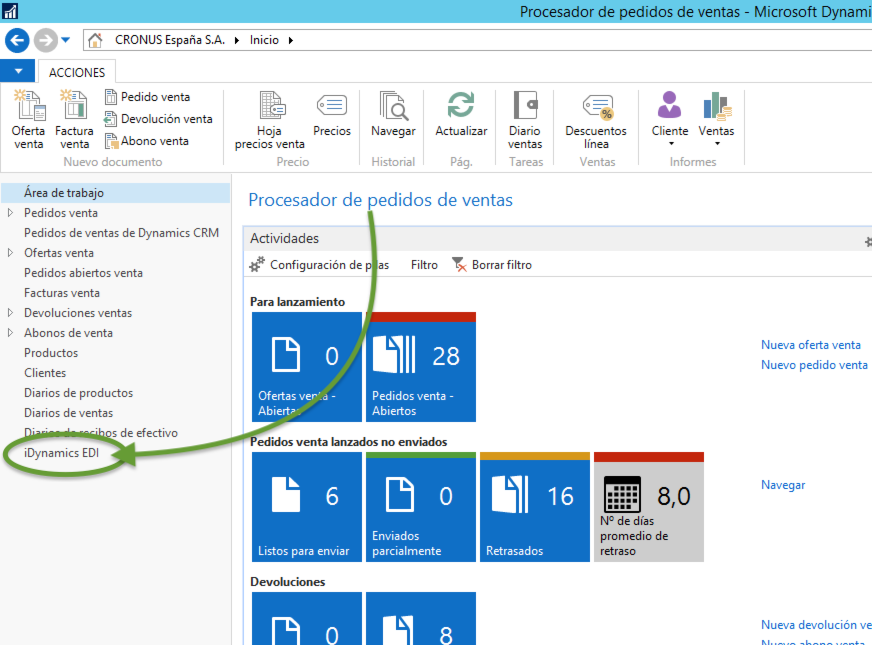872x645 pixels.
Task: Open Hoja precios venta
Action: [x=270, y=119]
